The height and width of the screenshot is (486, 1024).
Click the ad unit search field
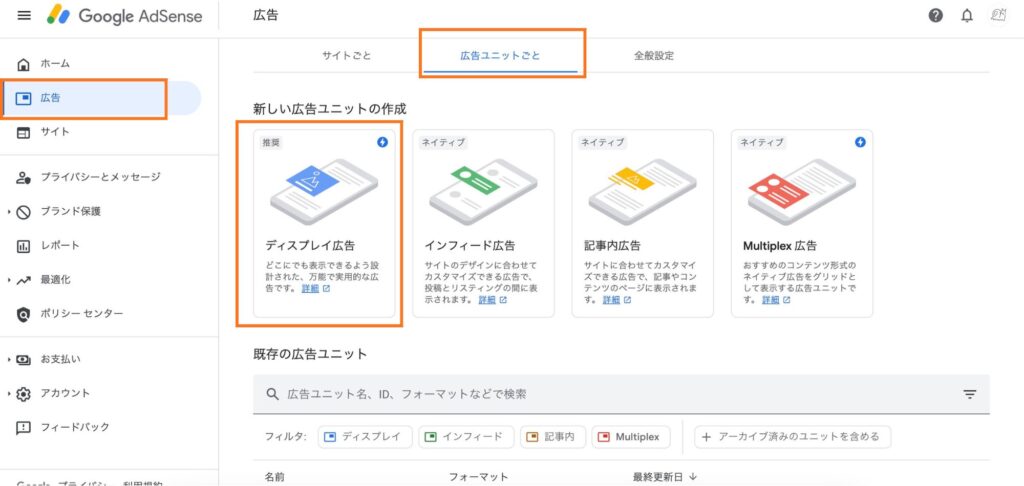click(x=600, y=394)
